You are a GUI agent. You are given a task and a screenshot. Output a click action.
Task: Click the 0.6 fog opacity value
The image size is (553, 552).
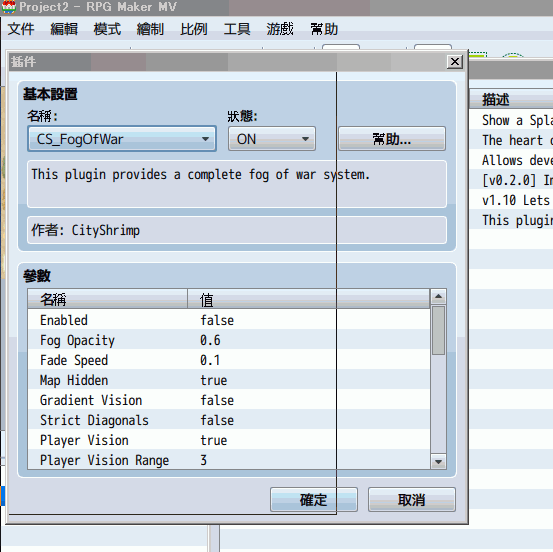click(x=210, y=340)
